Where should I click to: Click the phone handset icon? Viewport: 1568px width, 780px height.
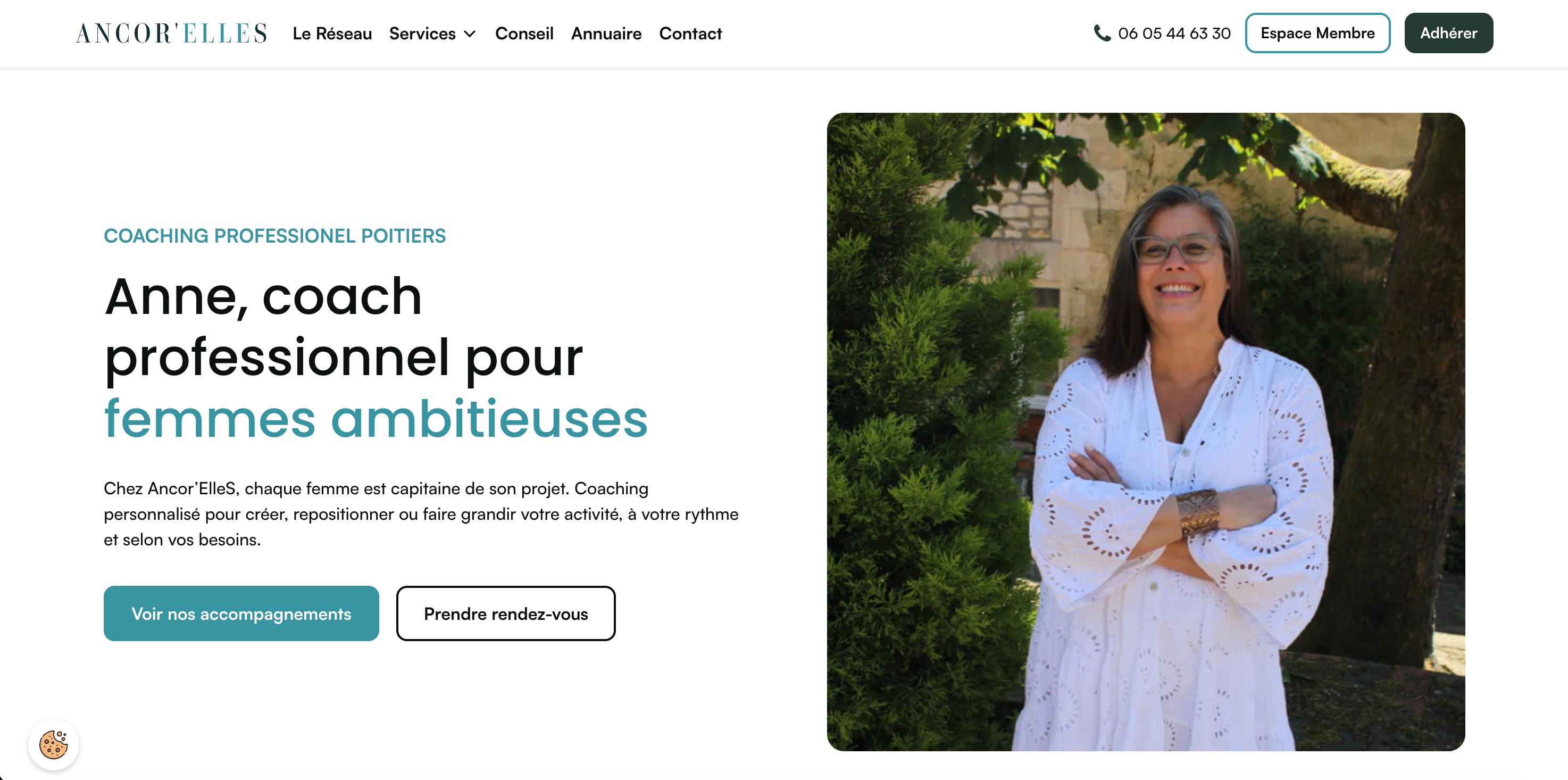click(1102, 33)
